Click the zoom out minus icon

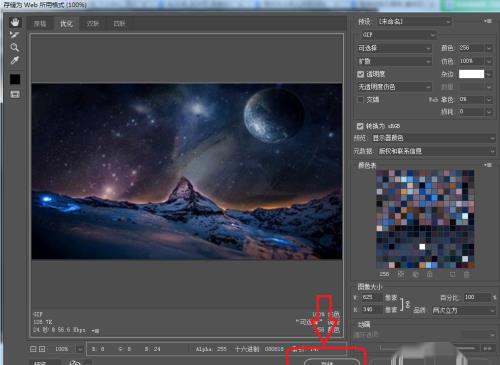pos(33,349)
